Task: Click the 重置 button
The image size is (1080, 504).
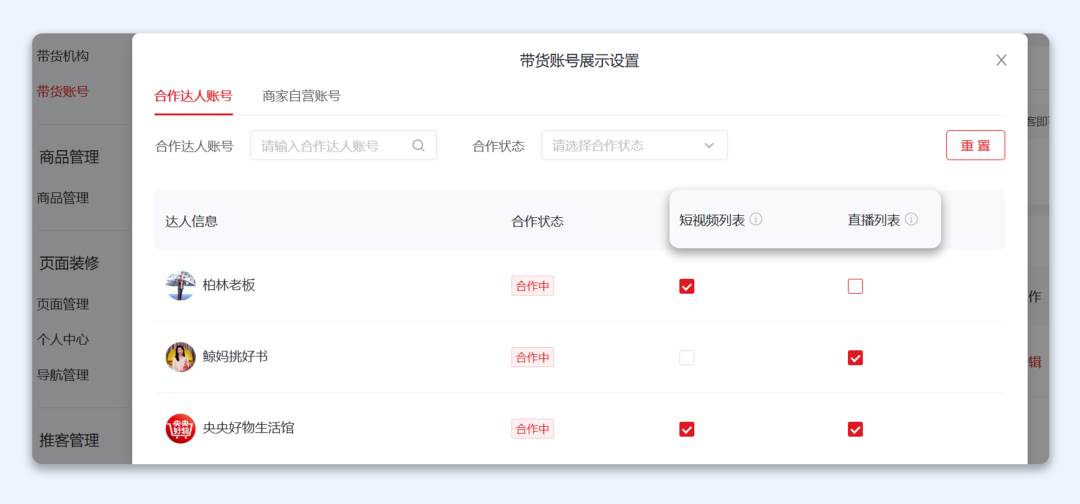Action: (975, 146)
